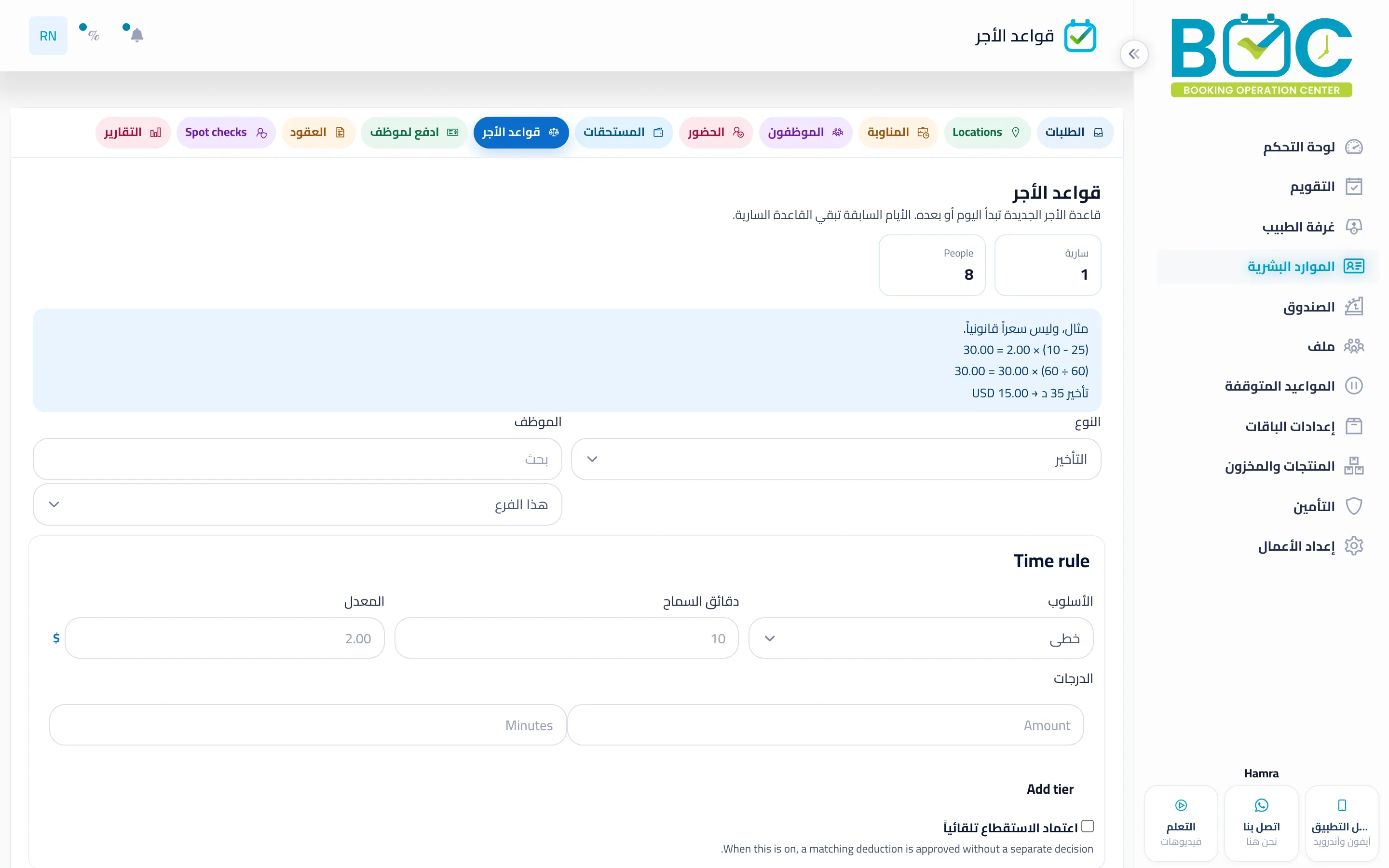Switch to the ادفع لموظف tab
The width and height of the screenshot is (1389, 868).
[414, 133]
